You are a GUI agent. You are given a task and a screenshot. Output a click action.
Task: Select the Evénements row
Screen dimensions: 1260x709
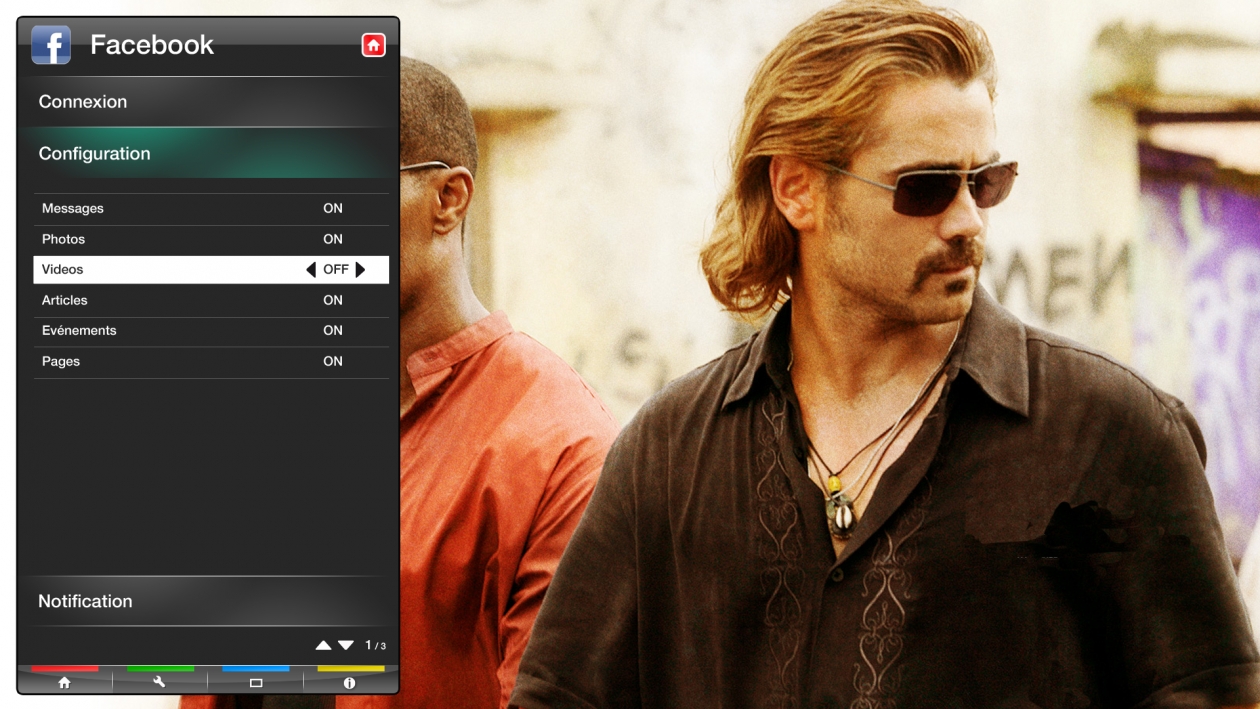(x=79, y=330)
